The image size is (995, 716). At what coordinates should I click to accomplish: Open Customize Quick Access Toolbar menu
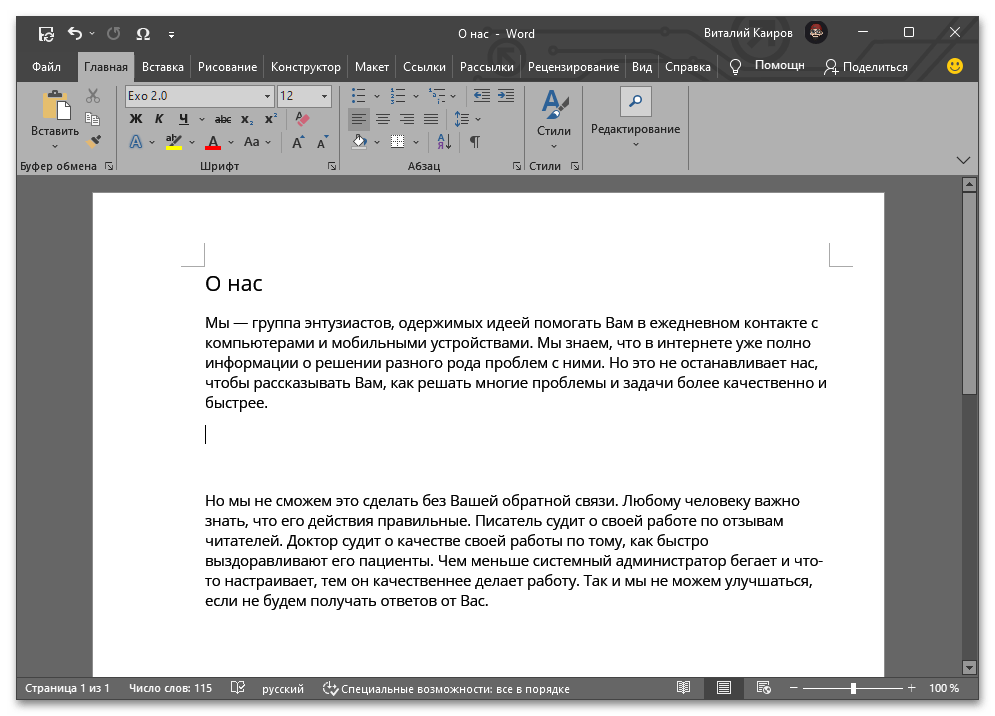click(171, 34)
